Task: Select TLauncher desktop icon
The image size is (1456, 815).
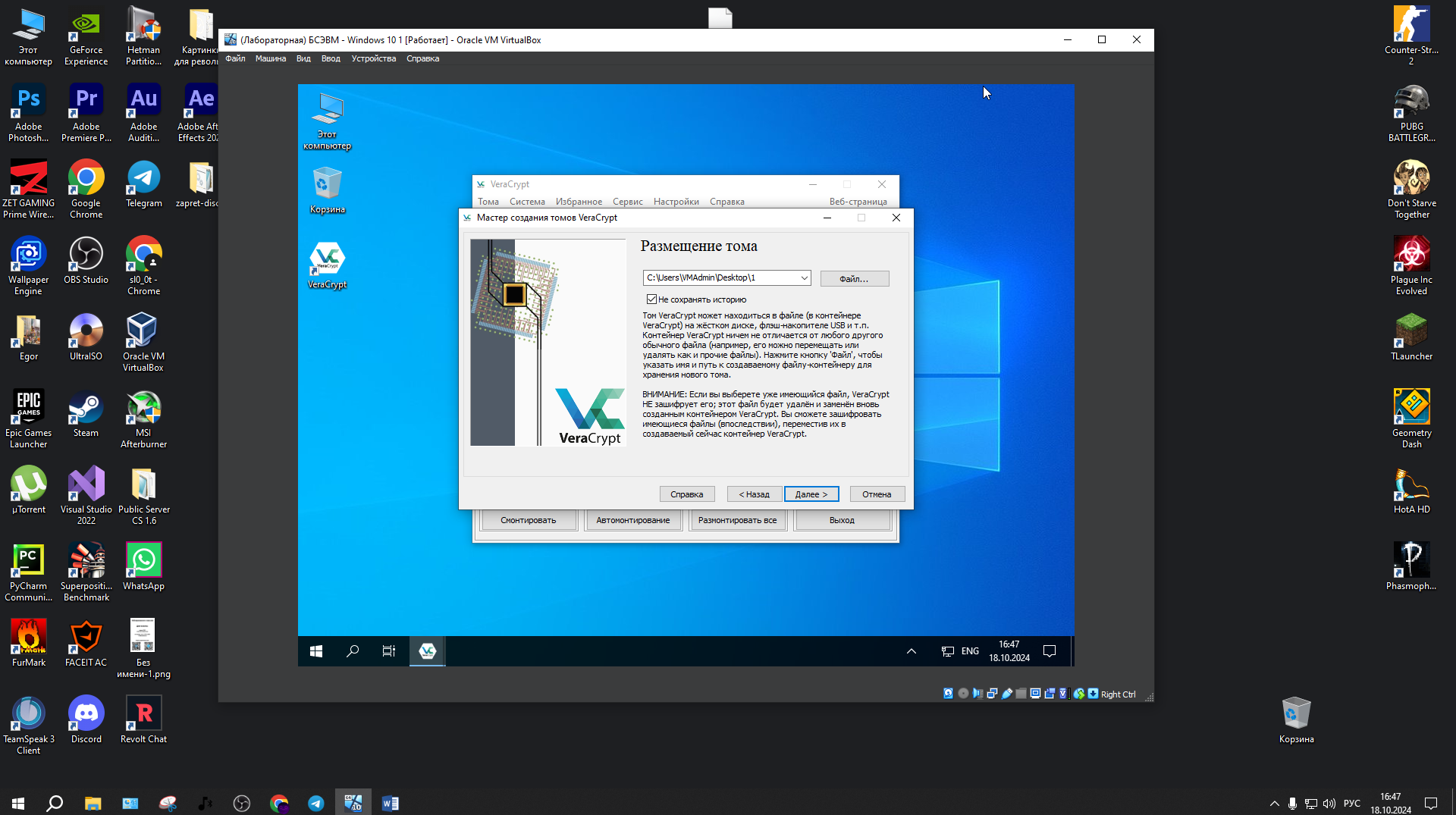Action: click(1411, 337)
